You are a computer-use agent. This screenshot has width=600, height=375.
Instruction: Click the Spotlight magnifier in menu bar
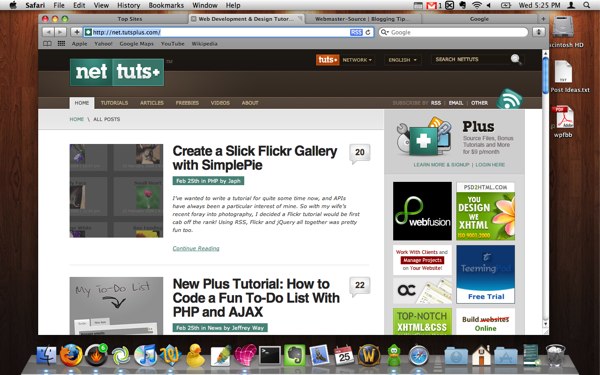tap(587, 5)
